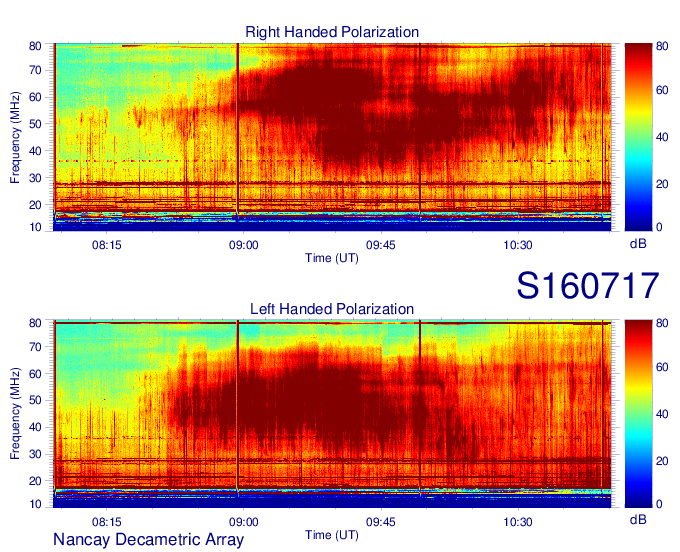The image size is (680, 552).
Task: Click the 50 MHz tick of Left Handed frequency axis
Action: pos(35,400)
